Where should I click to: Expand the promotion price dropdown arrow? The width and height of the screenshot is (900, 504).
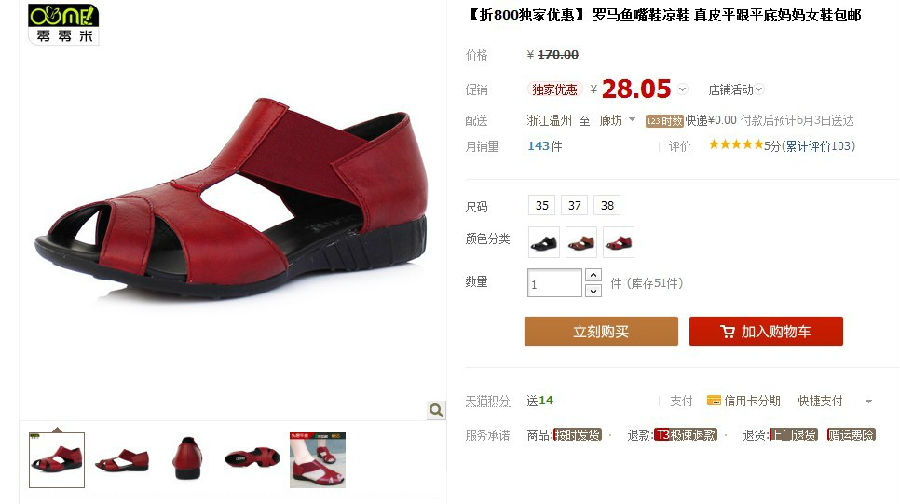(x=682, y=90)
